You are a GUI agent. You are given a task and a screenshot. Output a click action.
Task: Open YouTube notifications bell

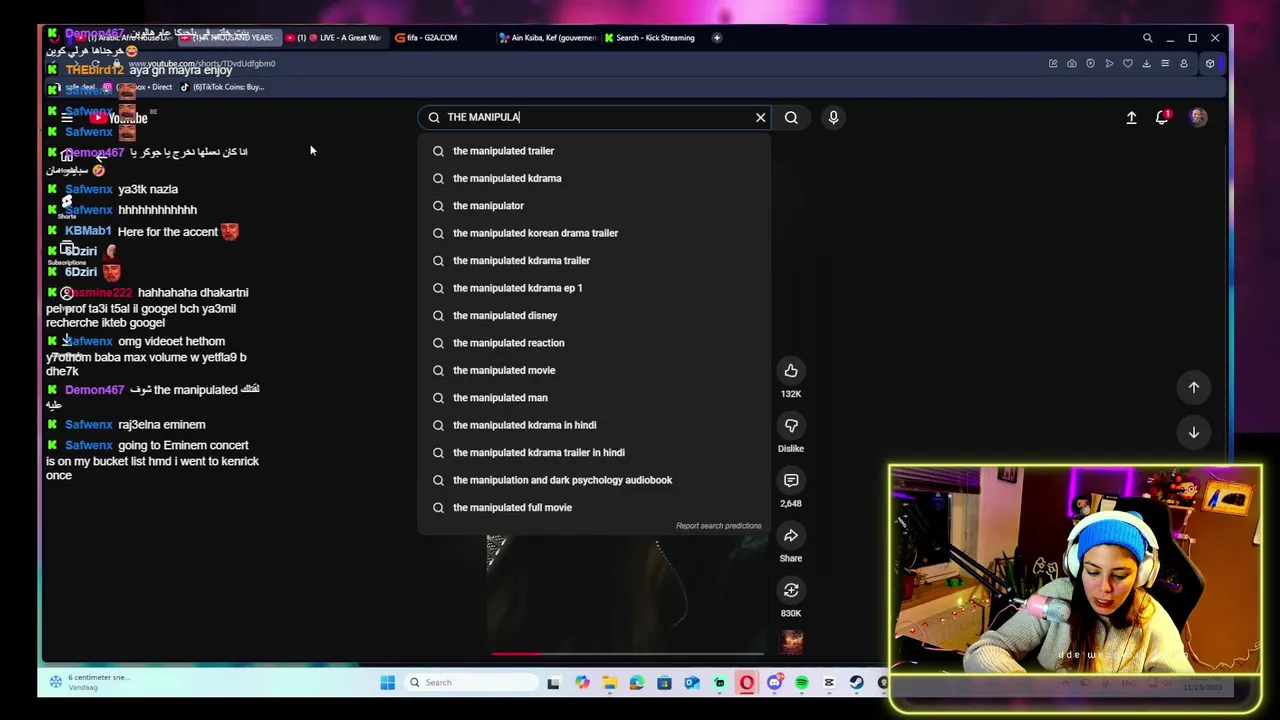coord(1162,117)
